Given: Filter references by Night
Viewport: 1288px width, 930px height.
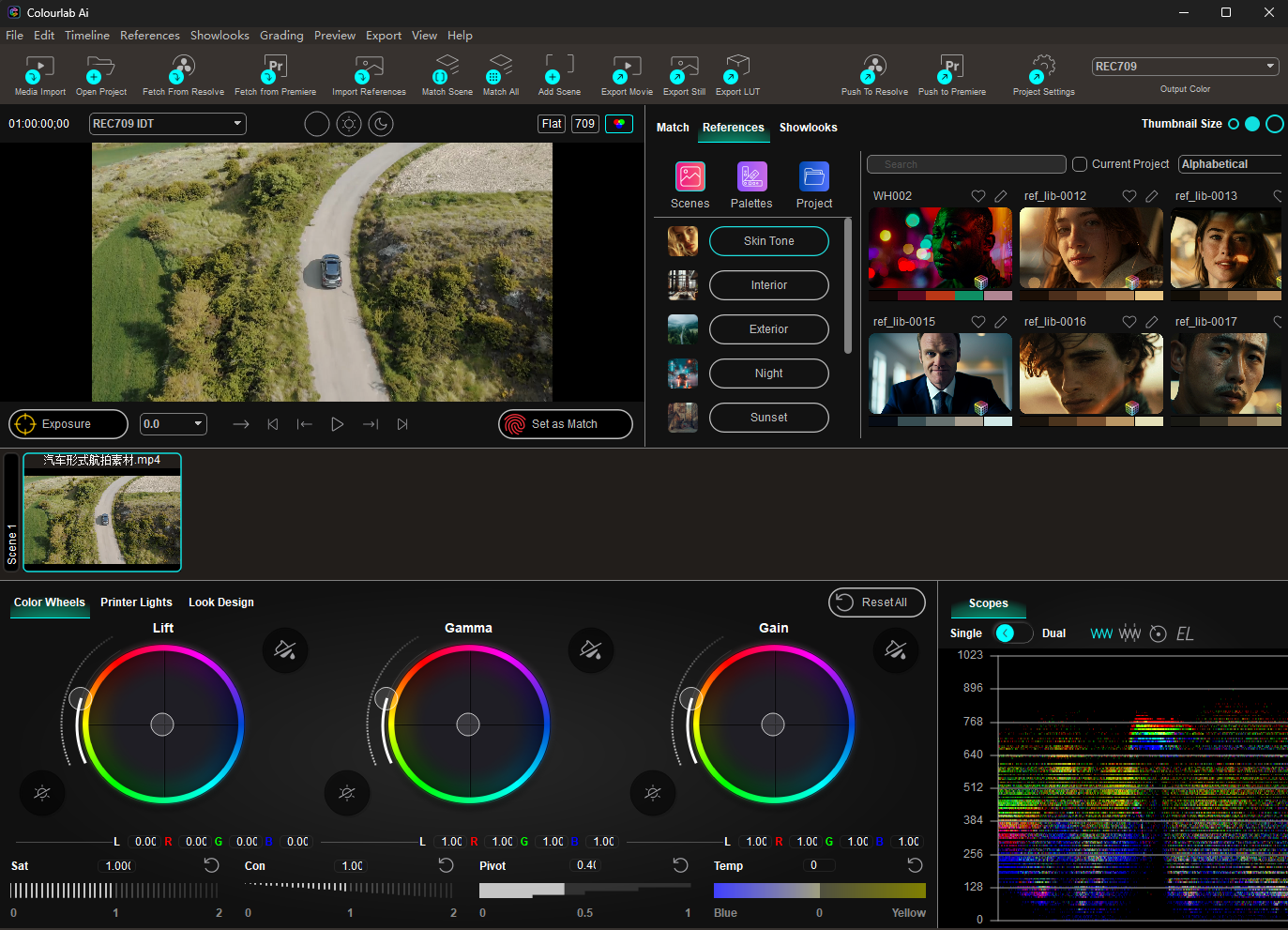Looking at the screenshot, I should (769, 374).
